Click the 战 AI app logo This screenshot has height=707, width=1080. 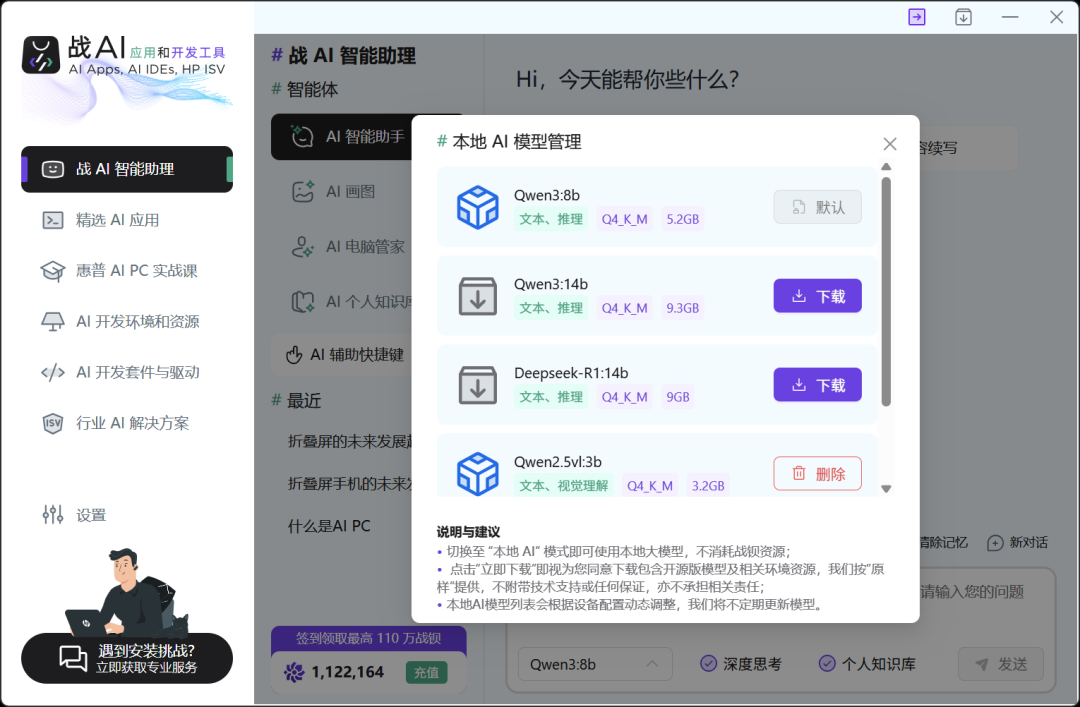tap(41, 55)
